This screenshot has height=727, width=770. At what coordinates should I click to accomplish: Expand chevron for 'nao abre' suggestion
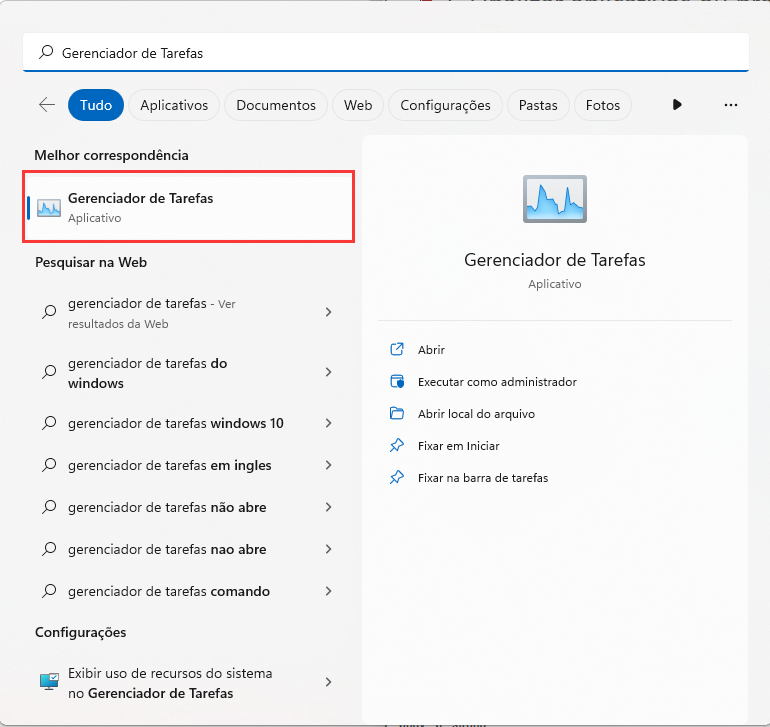(x=329, y=549)
